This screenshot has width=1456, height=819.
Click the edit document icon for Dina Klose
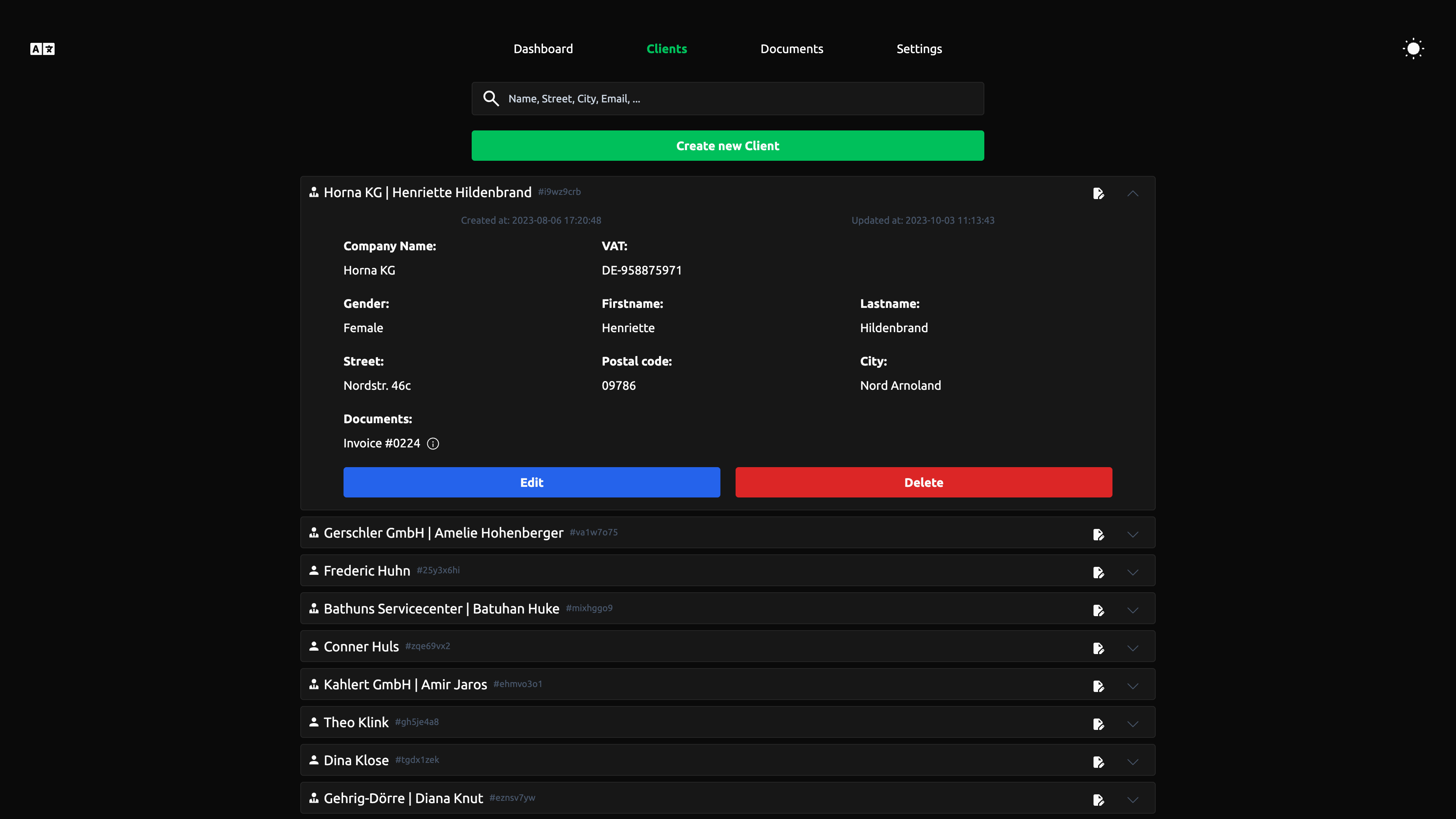tap(1098, 762)
